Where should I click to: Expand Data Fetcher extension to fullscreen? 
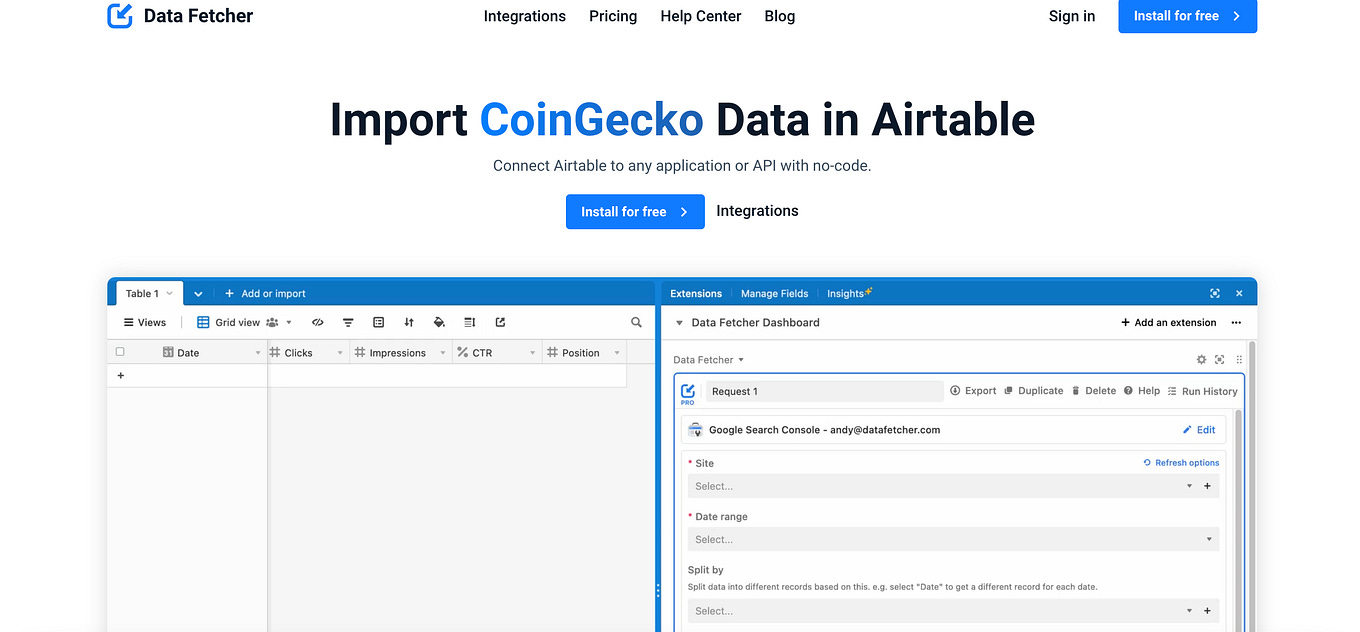pyautogui.click(x=1219, y=360)
